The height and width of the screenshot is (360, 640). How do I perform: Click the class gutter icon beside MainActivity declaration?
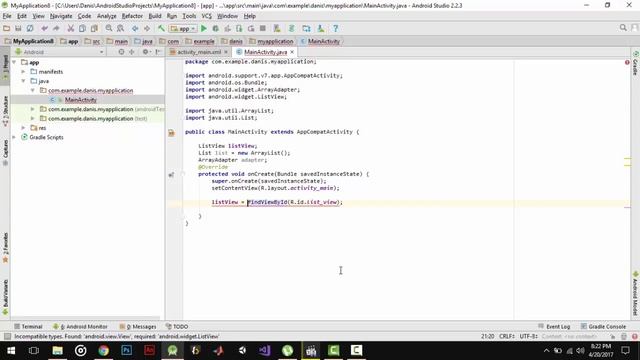pos(171,133)
